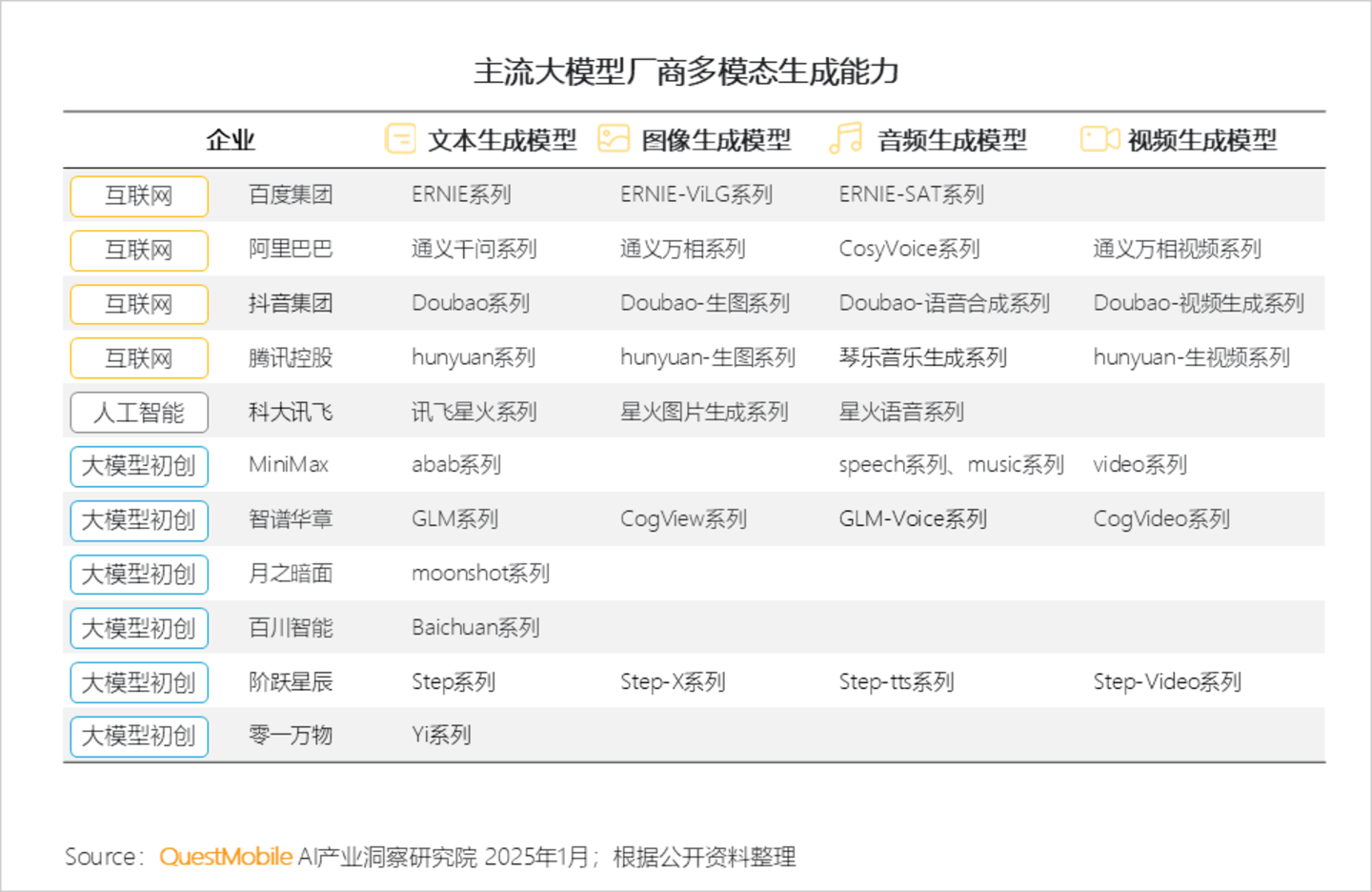Select the 大模型初创 tag beside 零一万物
Screen dimensions: 1372x892
(x=139, y=737)
